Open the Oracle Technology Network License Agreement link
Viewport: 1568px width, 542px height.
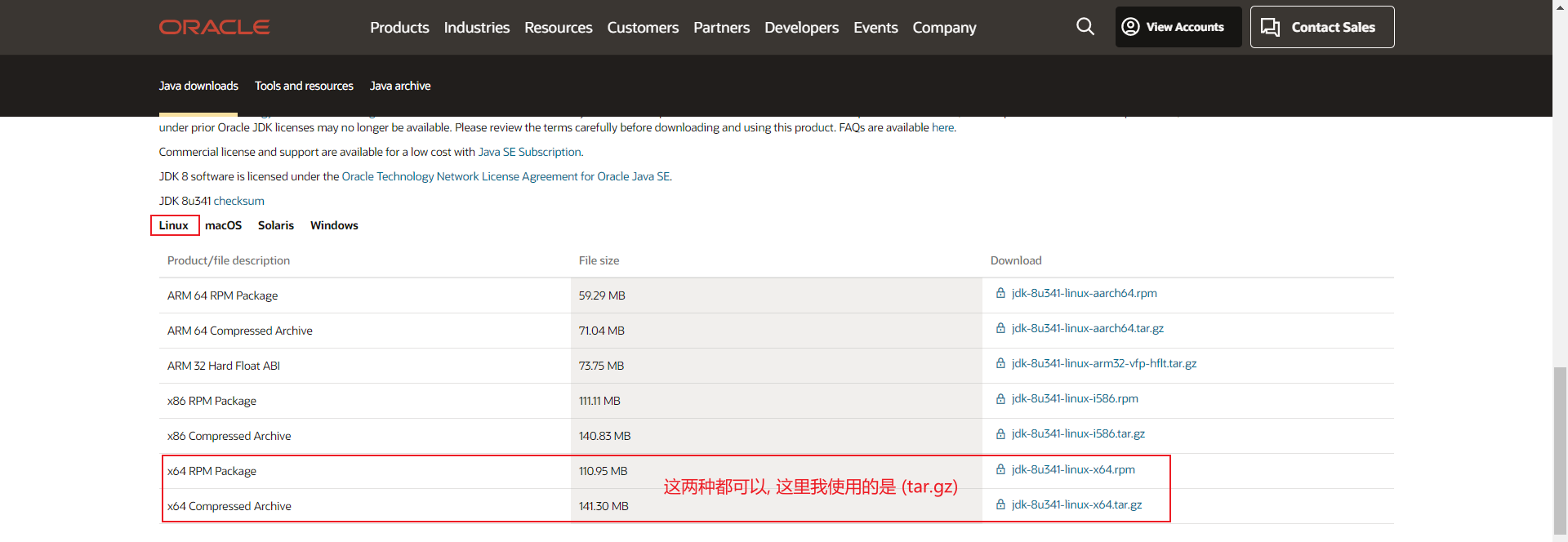(x=506, y=176)
